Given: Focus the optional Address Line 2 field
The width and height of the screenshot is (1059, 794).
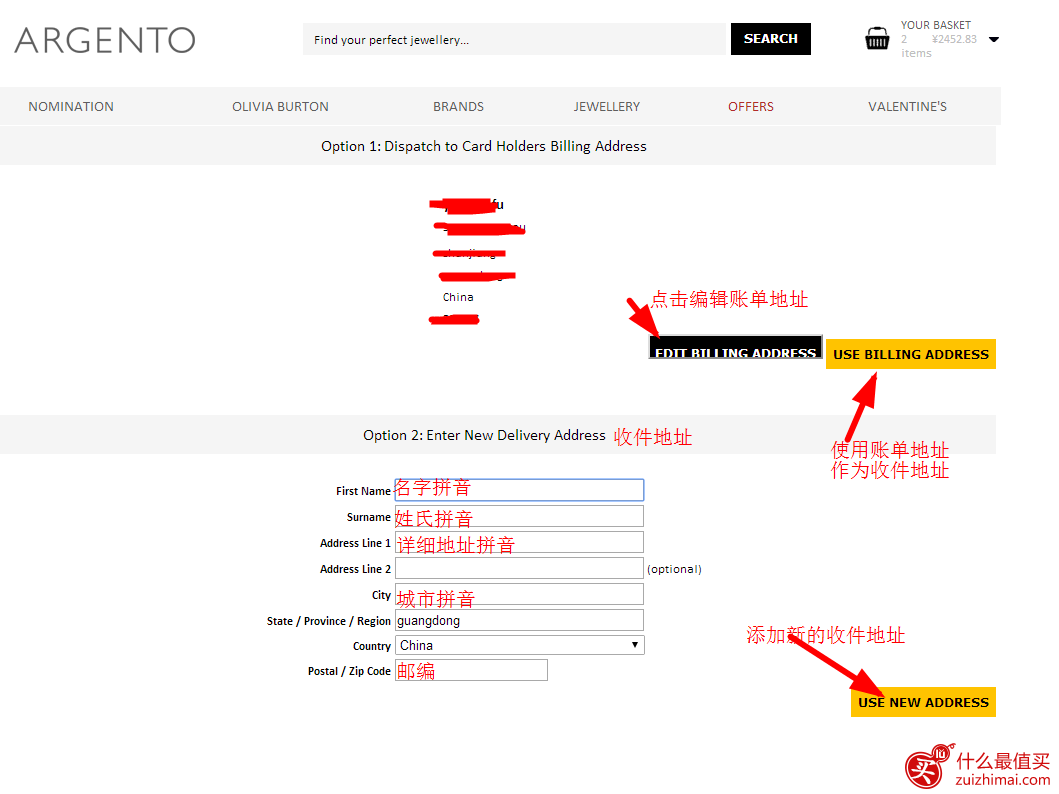Looking at the screenshot, I should coord(519,568).
